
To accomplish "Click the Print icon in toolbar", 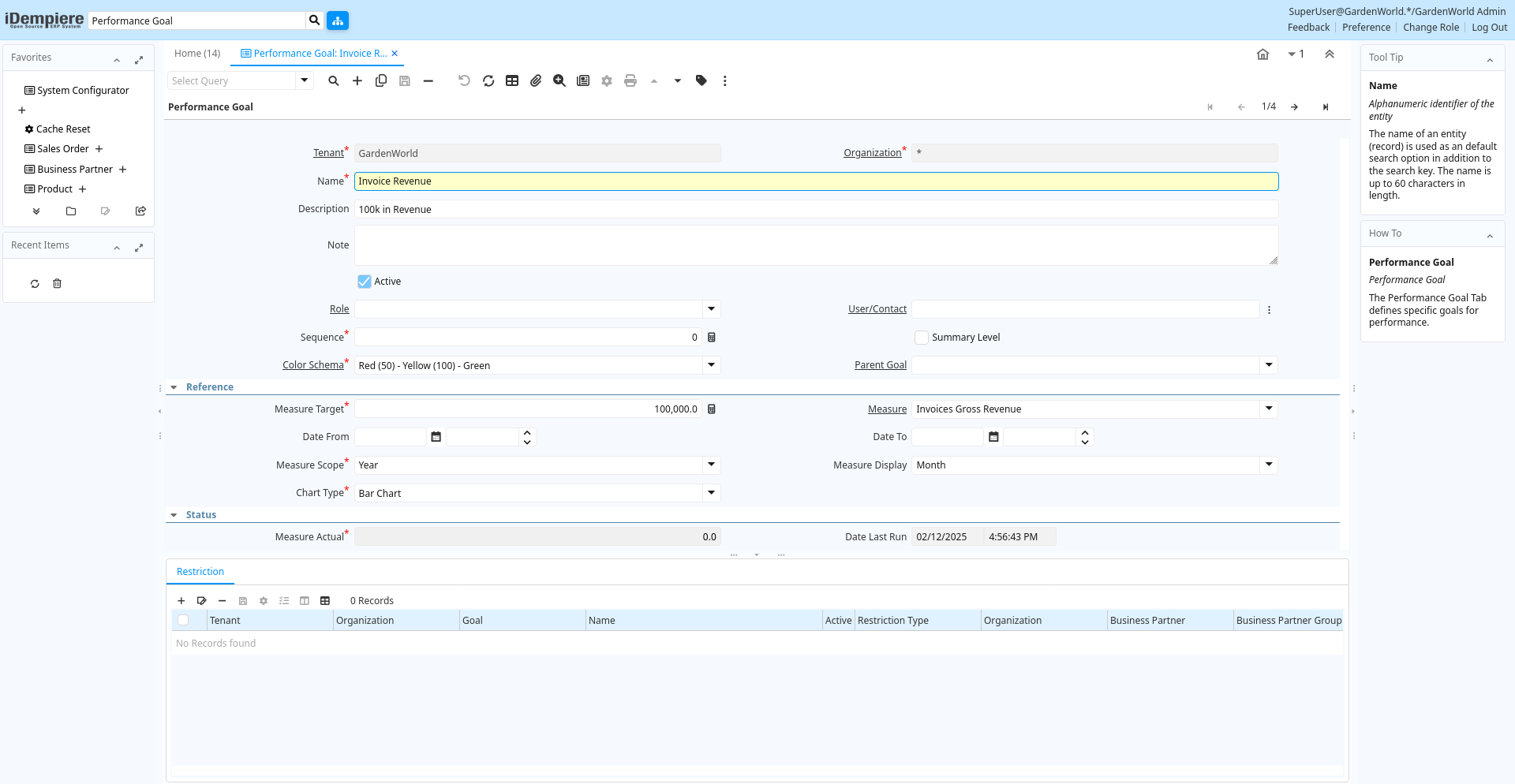I will pyautogui.click(x=630, y=81).
